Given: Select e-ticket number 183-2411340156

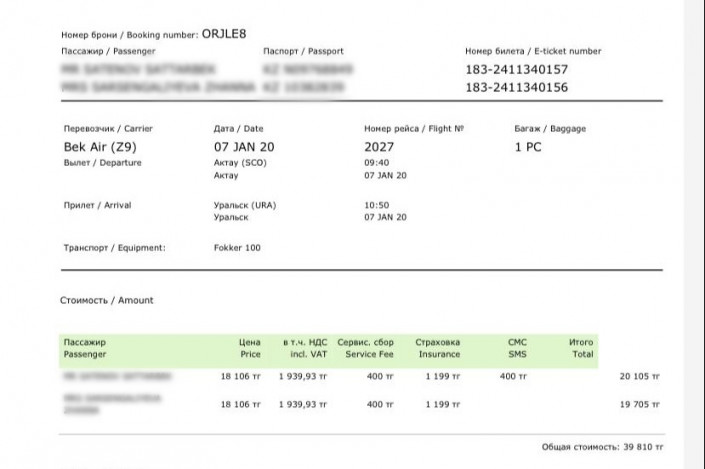Looking at the screenshot, I should coord(516,88).
